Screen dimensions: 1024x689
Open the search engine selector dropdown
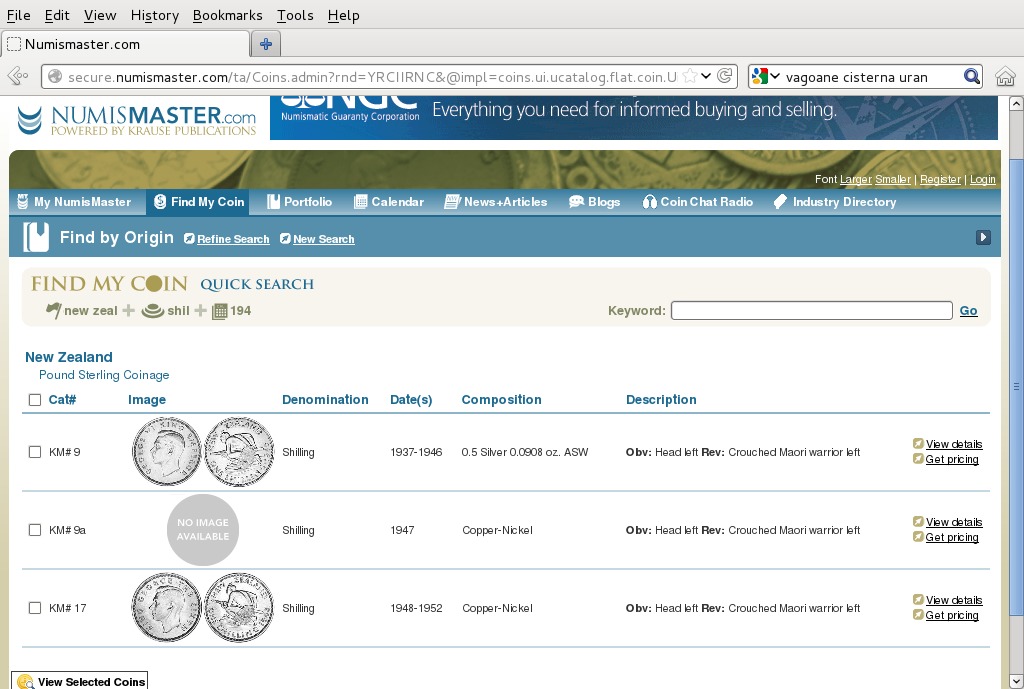coord(765,76)
